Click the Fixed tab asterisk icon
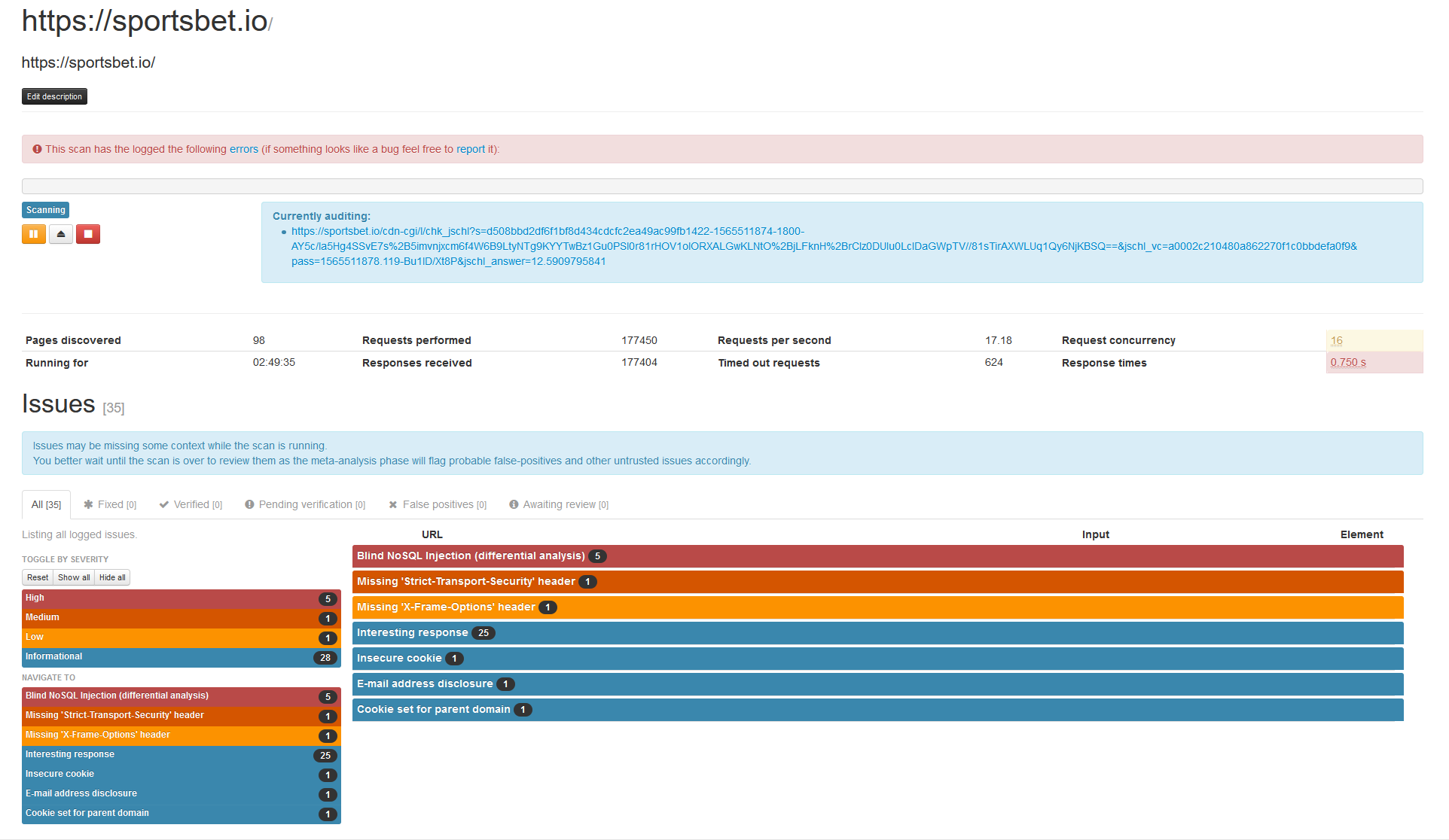 point(88,504)
